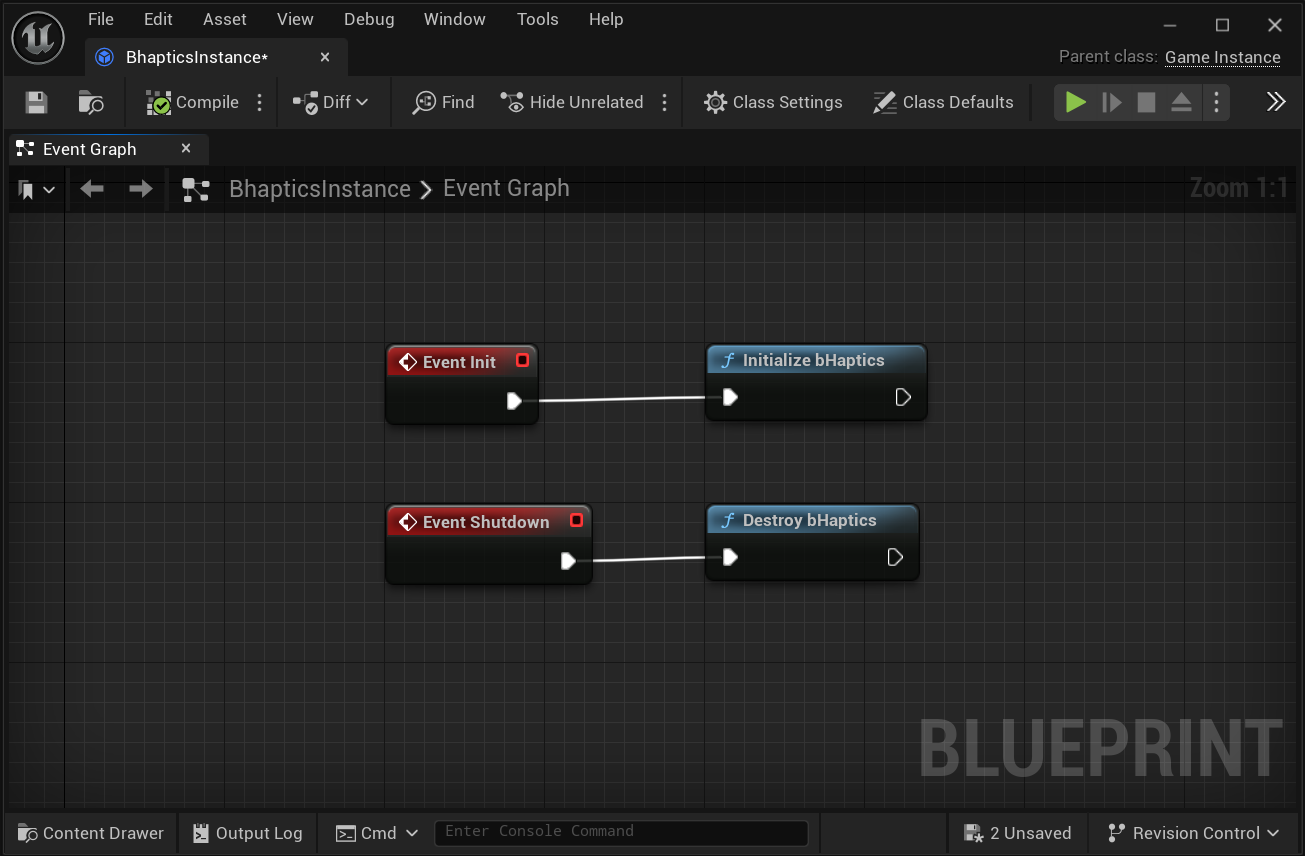Navigate forward in graph history

pos(141,189)
